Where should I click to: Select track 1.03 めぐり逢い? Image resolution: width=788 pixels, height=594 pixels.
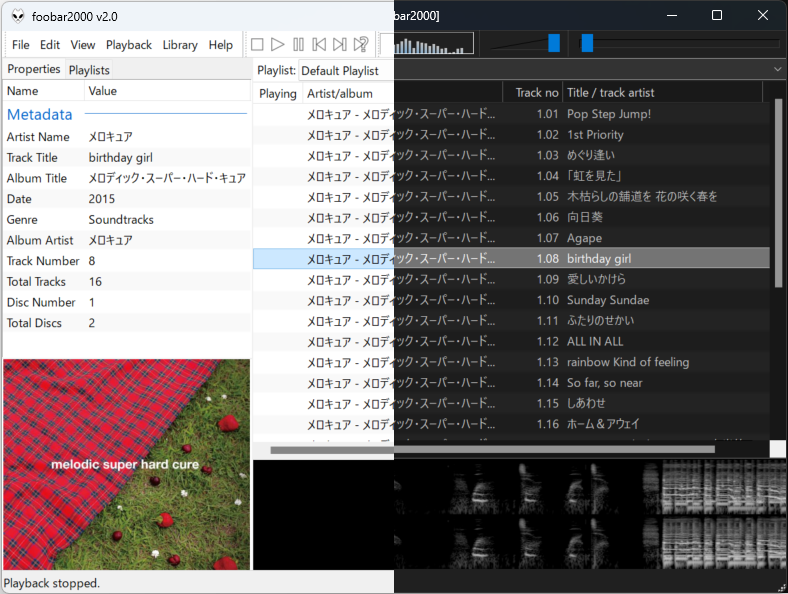pyautogui.click(x=511, y=155)
